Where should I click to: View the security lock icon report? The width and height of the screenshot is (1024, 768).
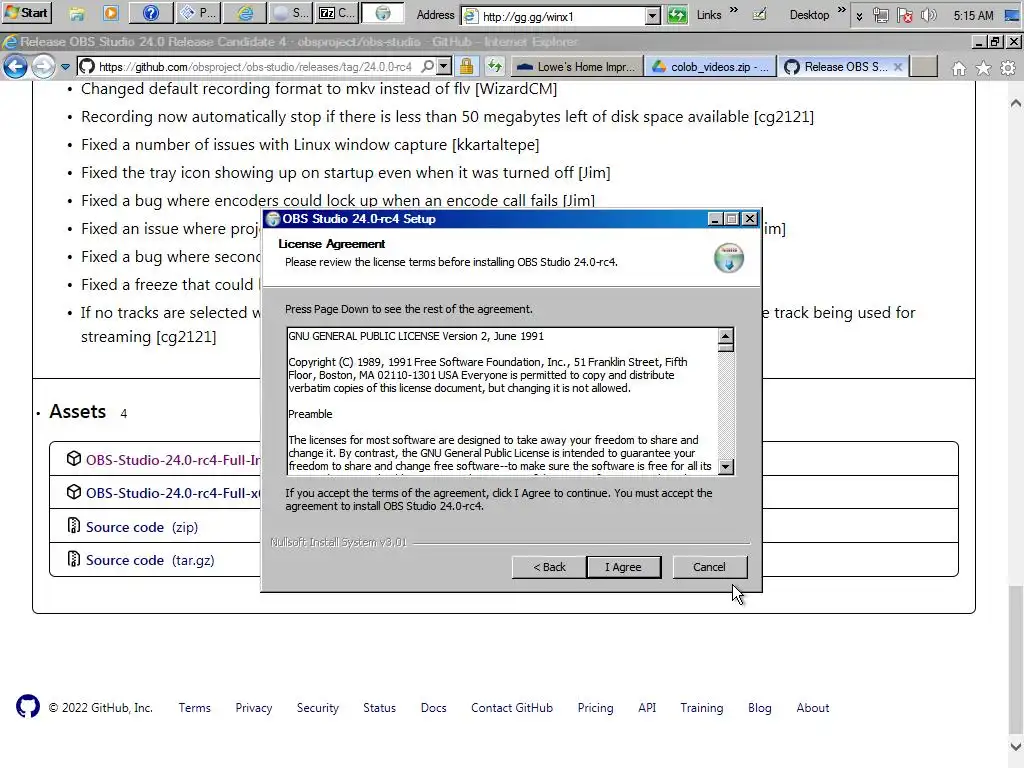coord(466,67)
